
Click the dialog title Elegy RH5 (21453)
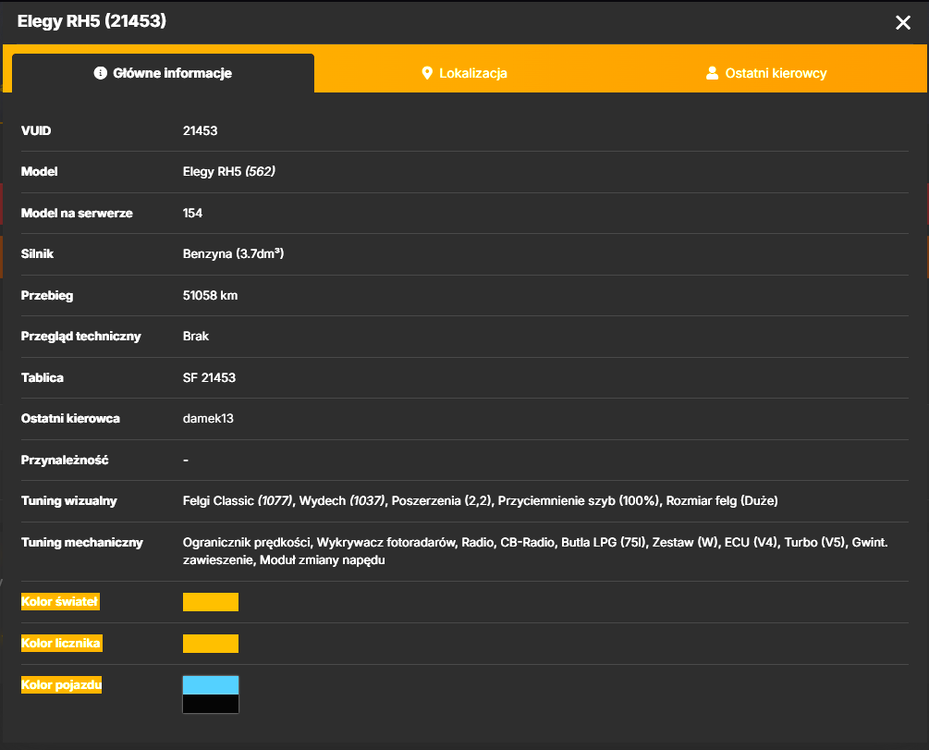(92, 21)
